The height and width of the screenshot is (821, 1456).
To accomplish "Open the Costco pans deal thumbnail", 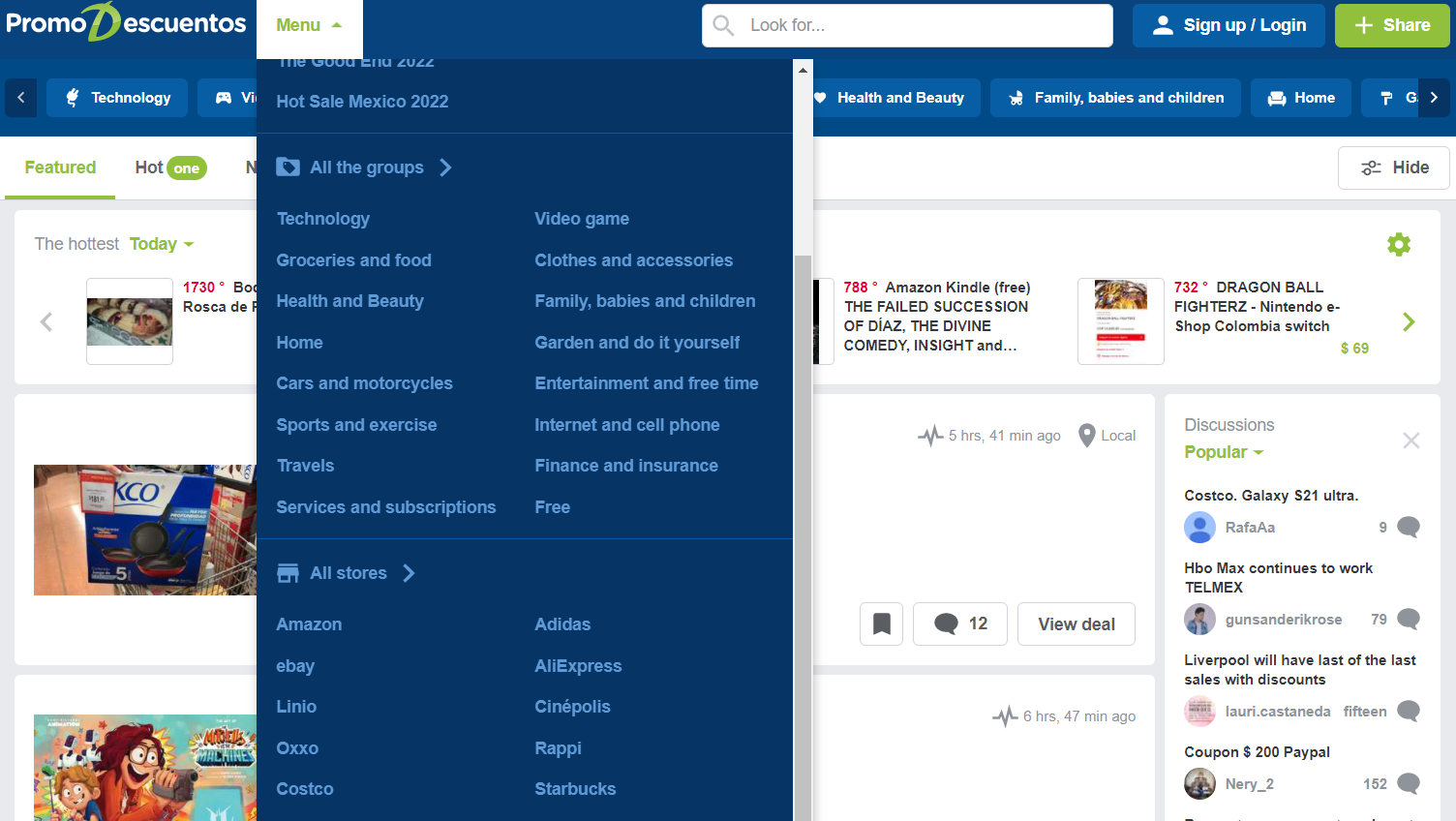I will coord(145,530).
